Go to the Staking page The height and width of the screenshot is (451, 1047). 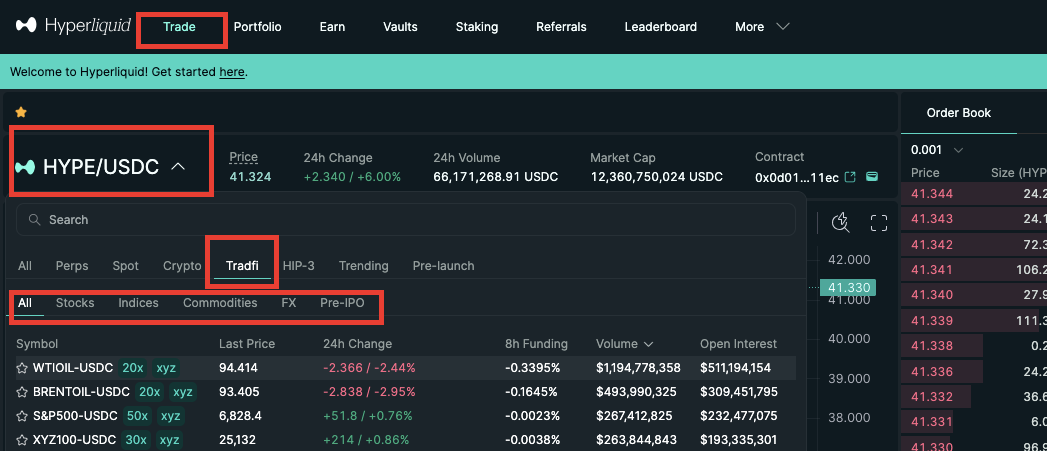[477, 27]
